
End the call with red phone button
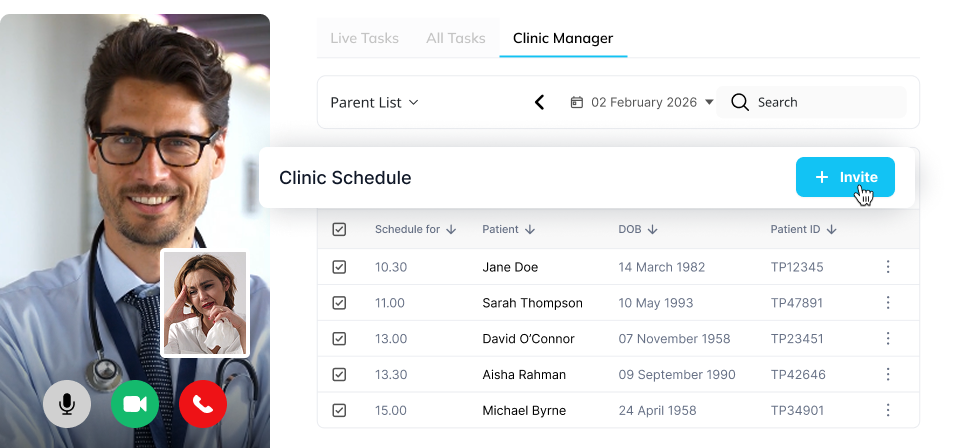[x=203, y=404]
